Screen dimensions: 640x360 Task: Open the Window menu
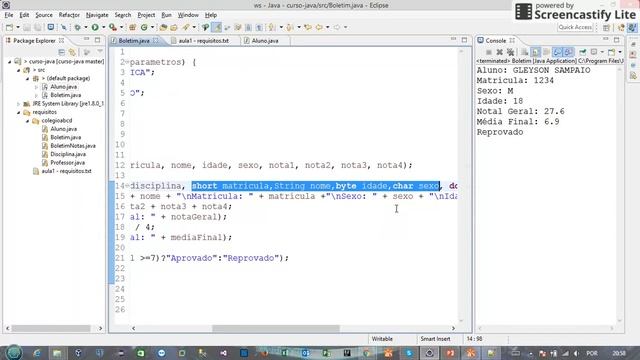pos(188,15)
